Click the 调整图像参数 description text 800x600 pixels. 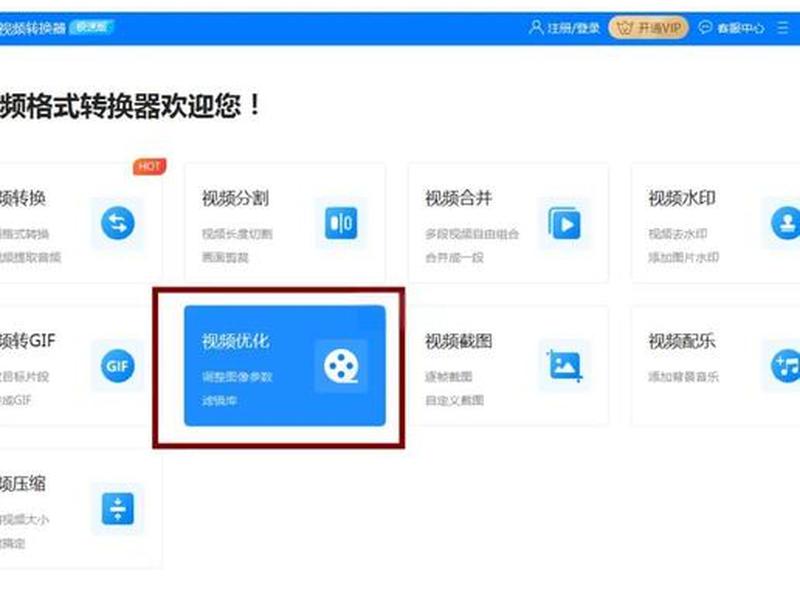(x=237, y=377)
